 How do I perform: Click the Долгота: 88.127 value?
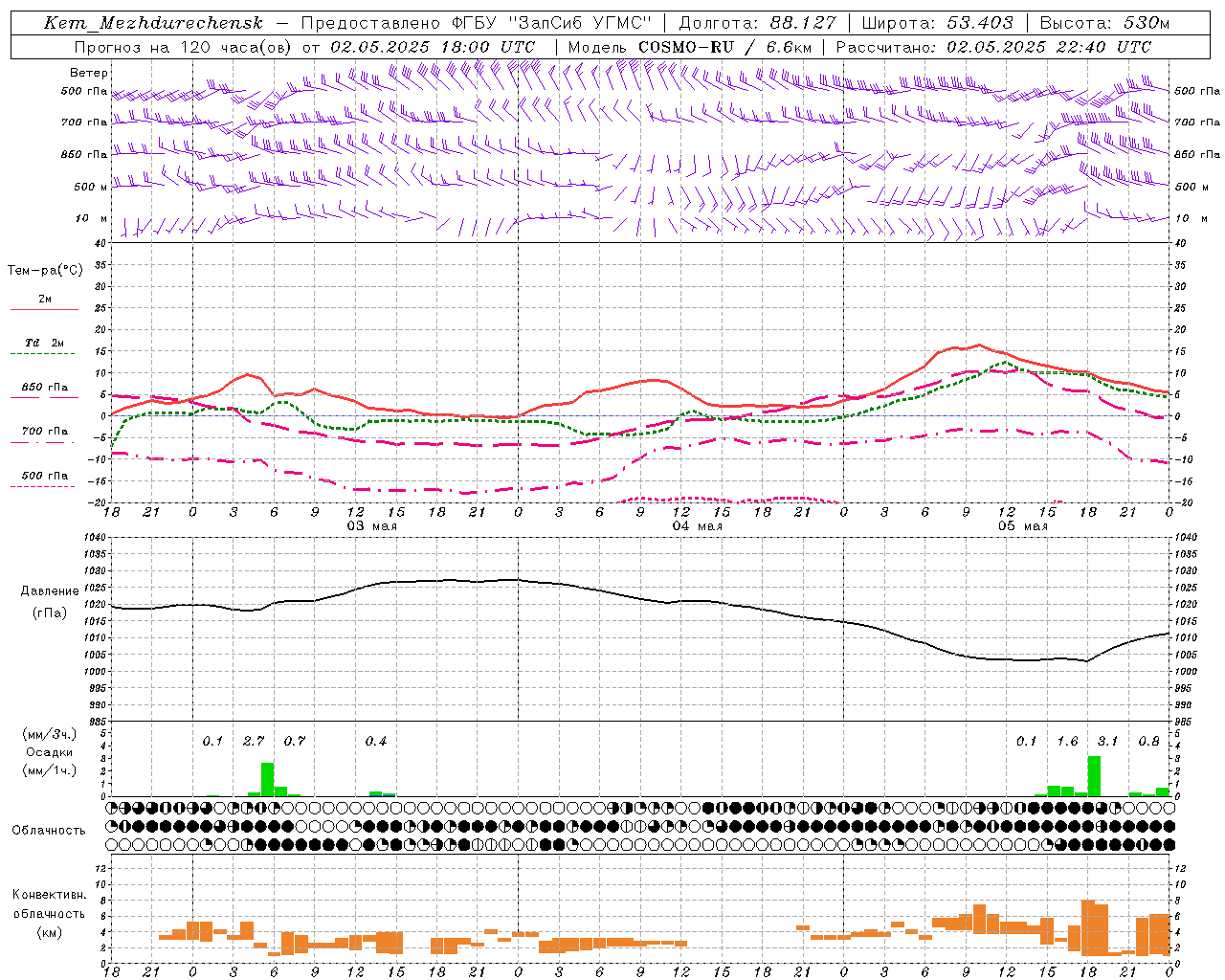(x=757, y=23)
